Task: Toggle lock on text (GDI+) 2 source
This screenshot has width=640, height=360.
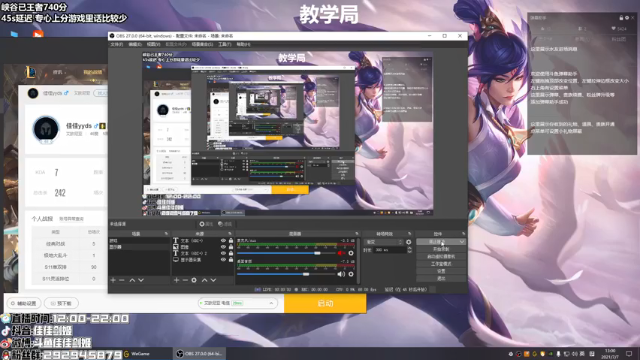Action: (231, 253)
